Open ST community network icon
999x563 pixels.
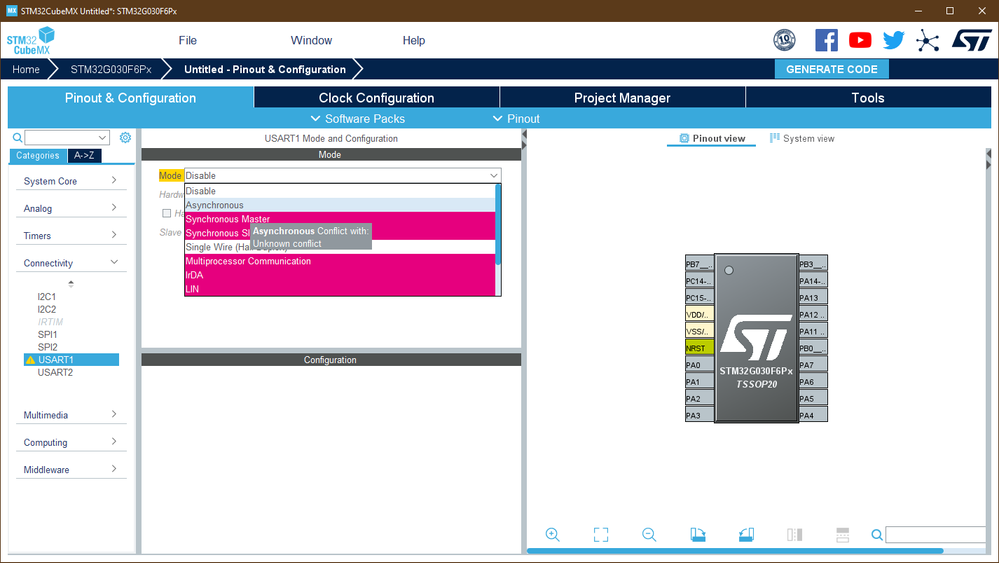(x=928, y=41)
